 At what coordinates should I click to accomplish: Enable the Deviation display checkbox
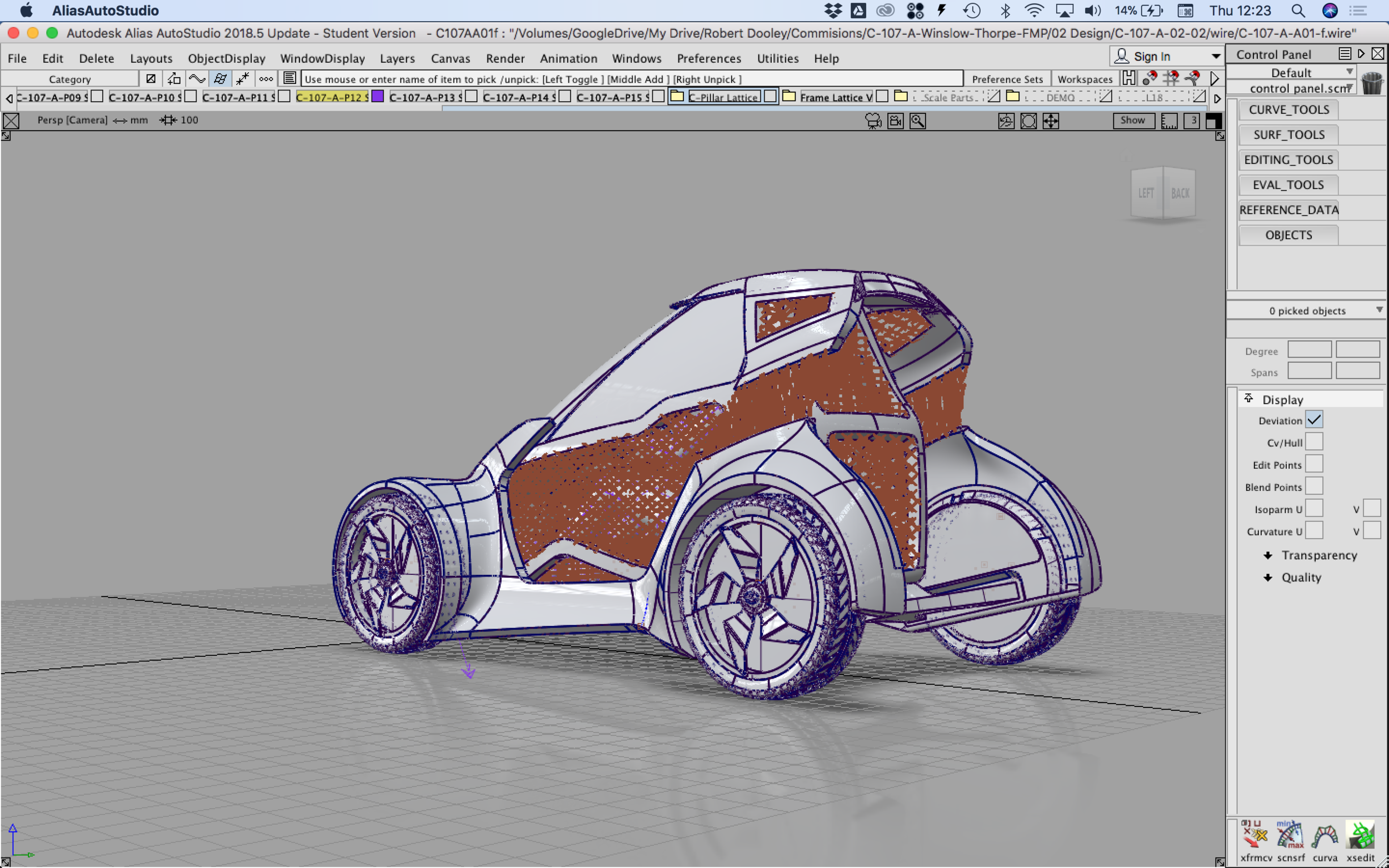pyautogui.click(x=1316, y=420)
